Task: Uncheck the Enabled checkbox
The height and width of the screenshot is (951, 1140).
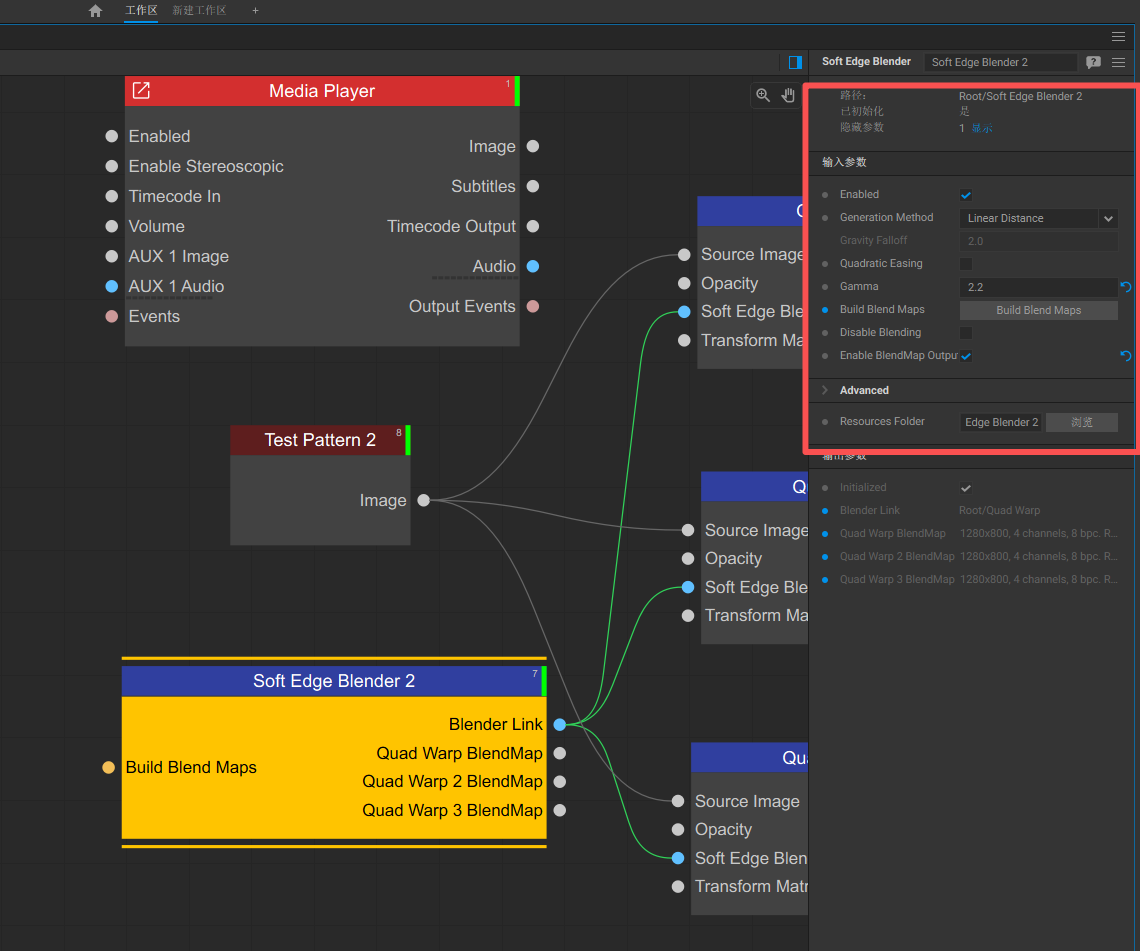Action: pos(966,195)
